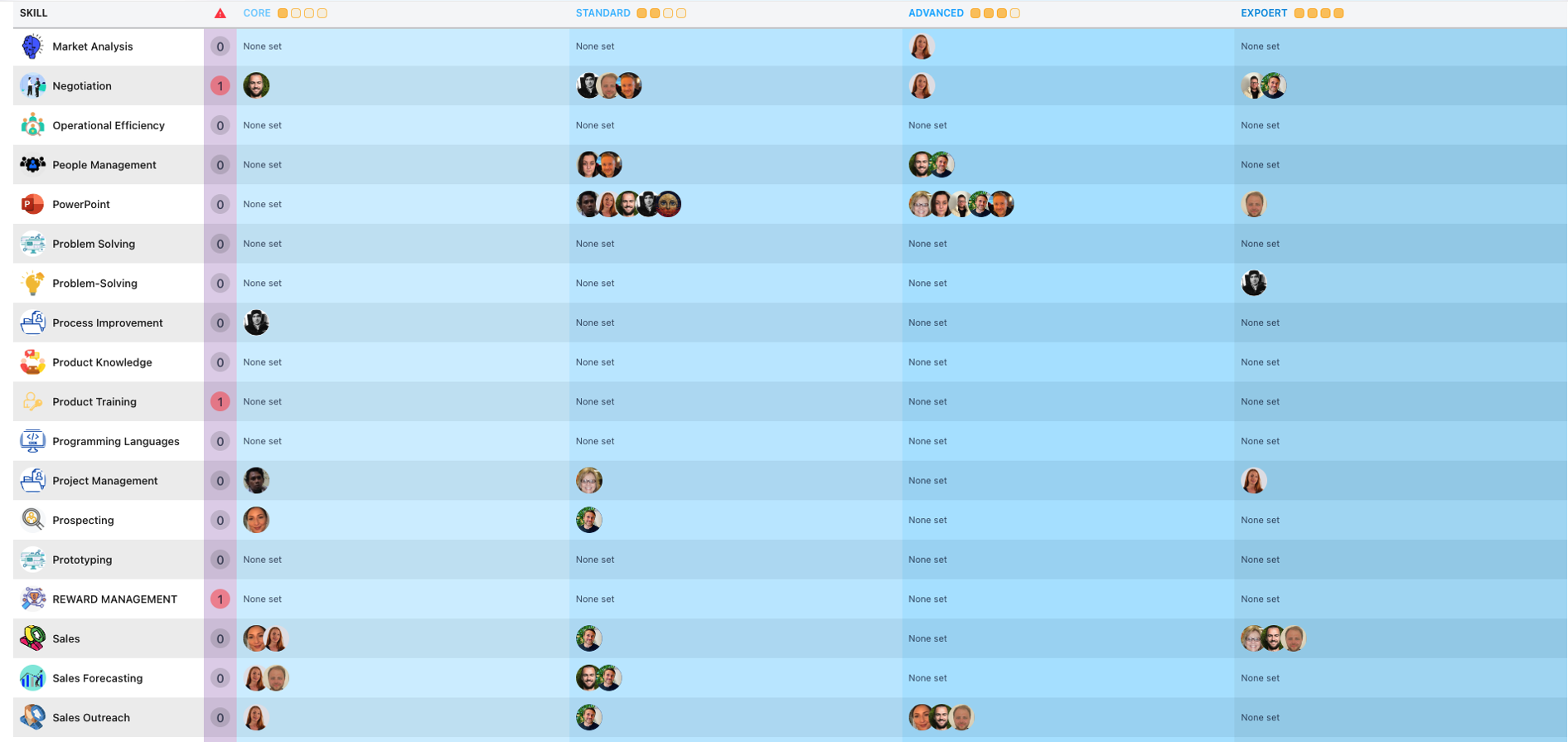This screenshot has width=1568, height=742.
Task: Click the Market Analysis skill icon
Action: [x=32, y=46]
